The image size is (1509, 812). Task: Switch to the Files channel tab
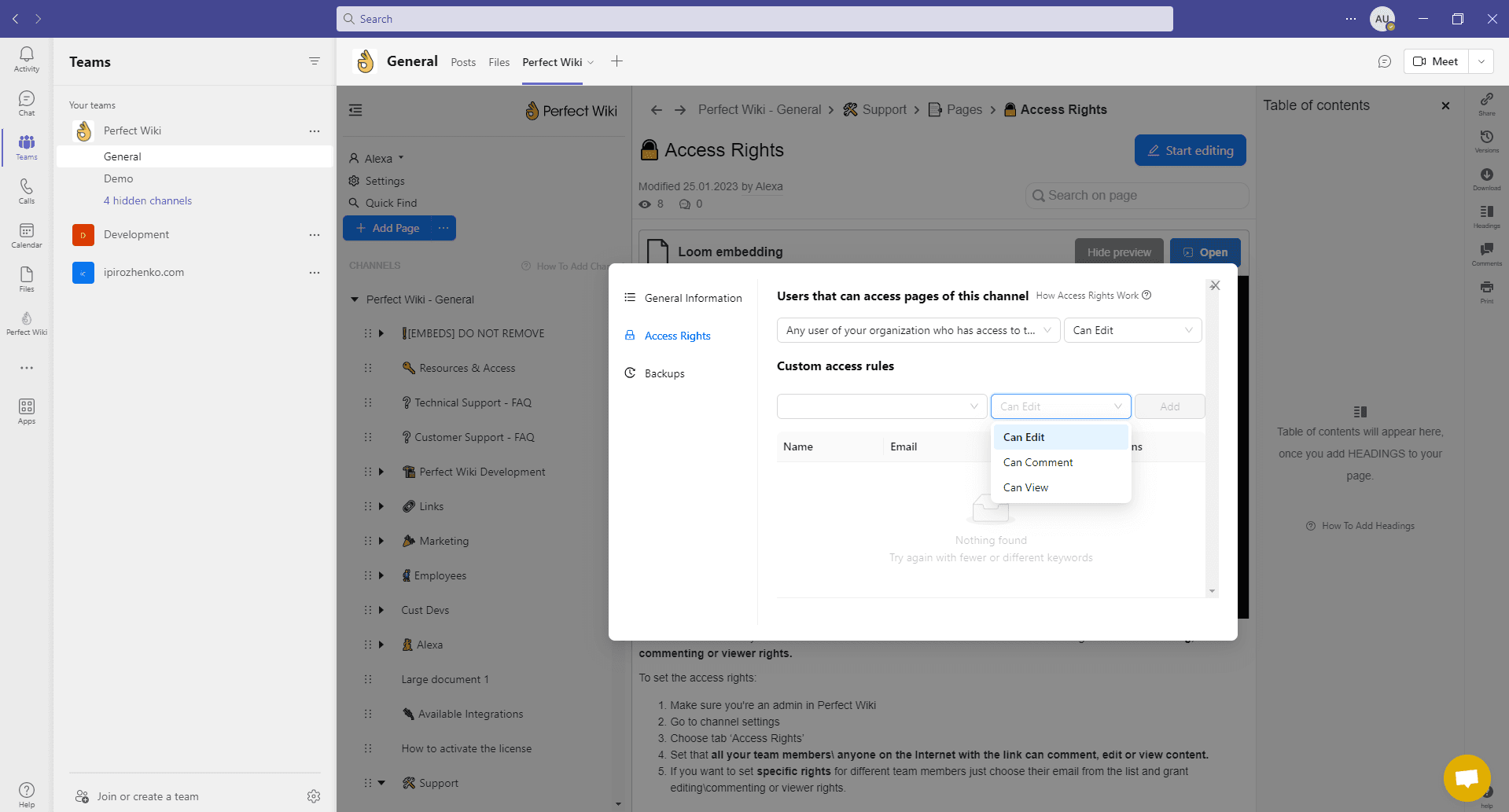[499, 62]
